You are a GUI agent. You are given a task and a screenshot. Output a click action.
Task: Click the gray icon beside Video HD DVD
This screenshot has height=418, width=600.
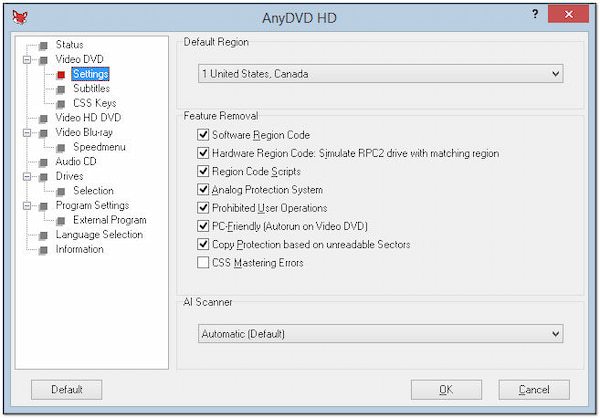click(43, 119)
